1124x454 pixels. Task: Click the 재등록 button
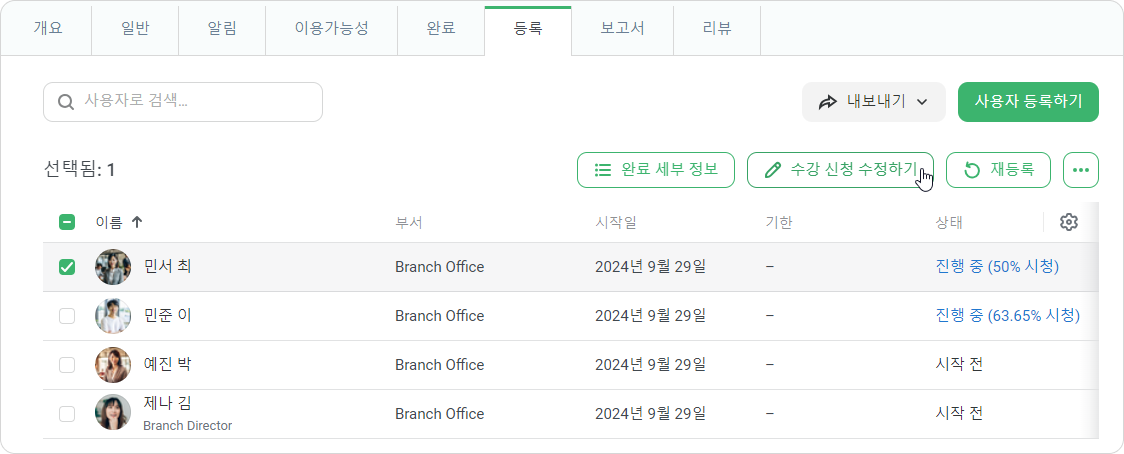[x=999, y=170]
